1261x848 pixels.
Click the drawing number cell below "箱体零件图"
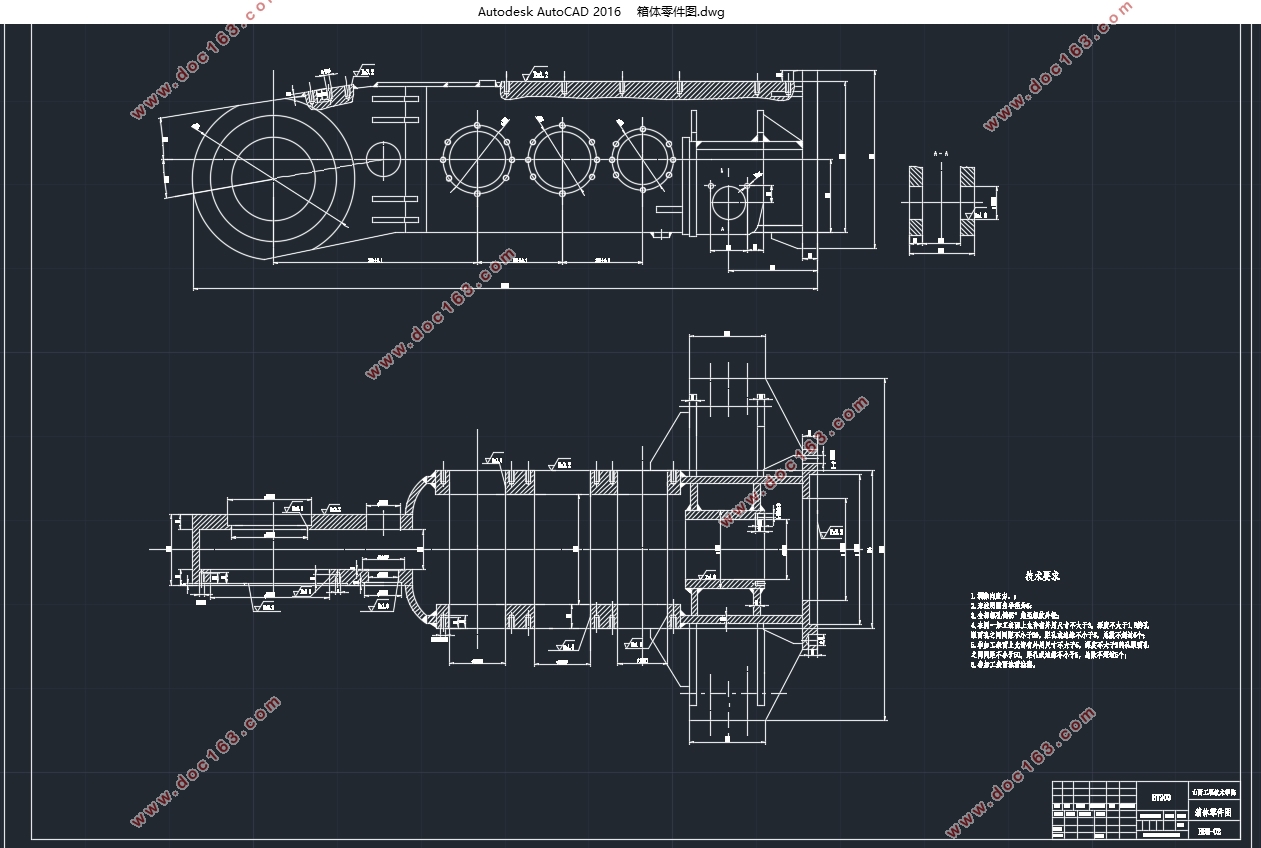1212,831
